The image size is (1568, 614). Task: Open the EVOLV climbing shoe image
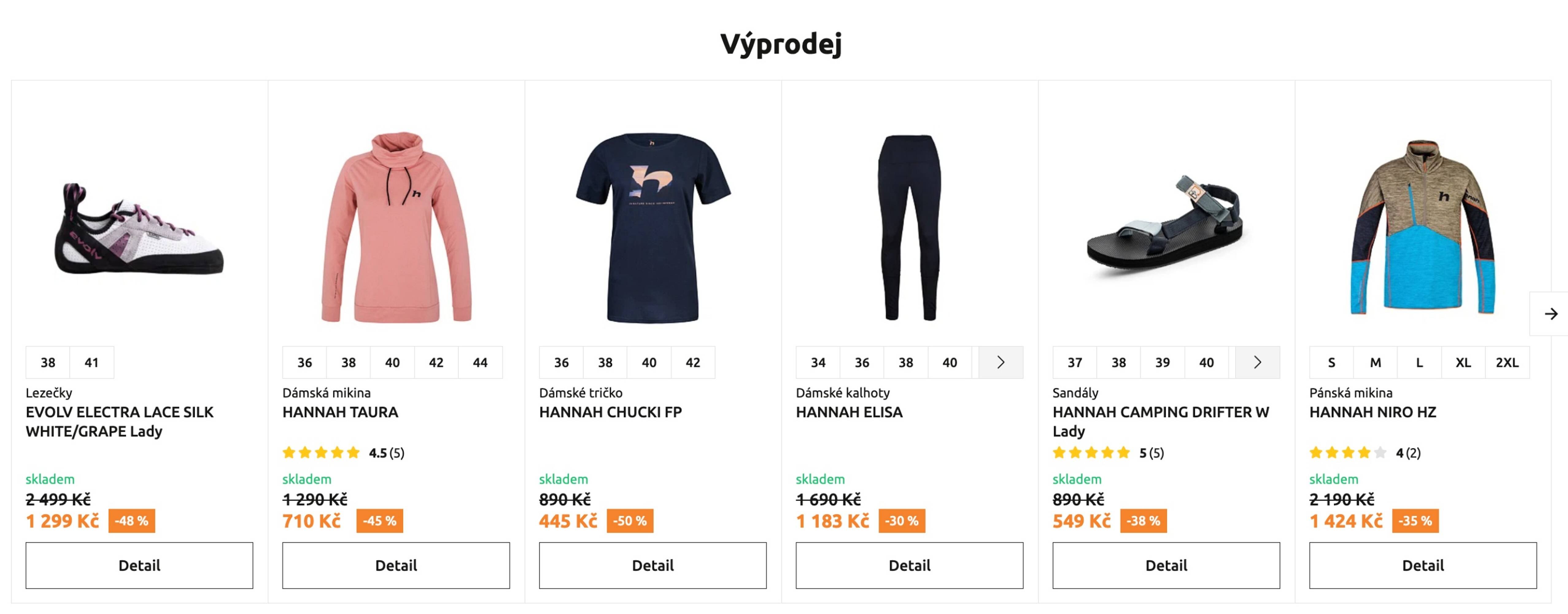pos(139,228)
